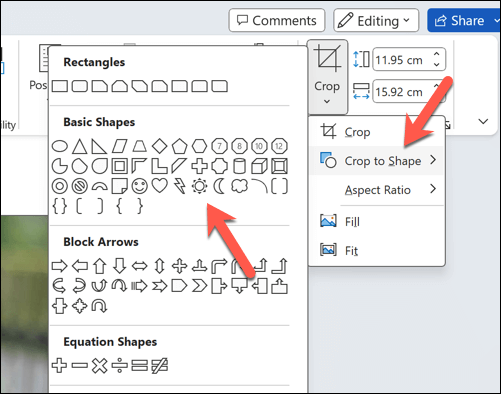
Task: Choose the Fill crop option
Action: coord(376,221)
